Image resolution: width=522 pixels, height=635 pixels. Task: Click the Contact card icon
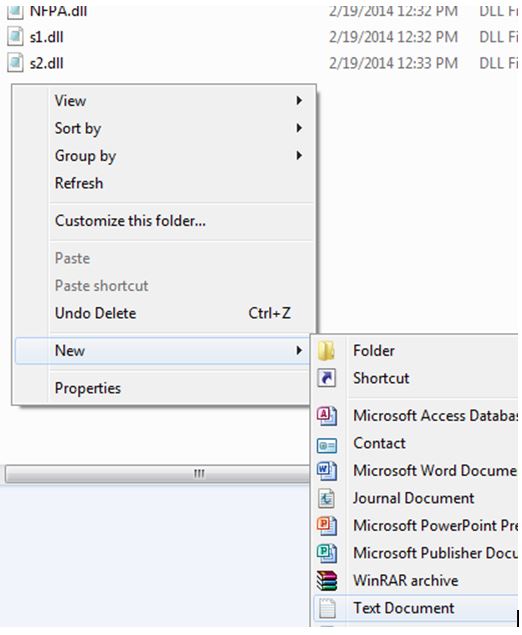tap(326, 445)
